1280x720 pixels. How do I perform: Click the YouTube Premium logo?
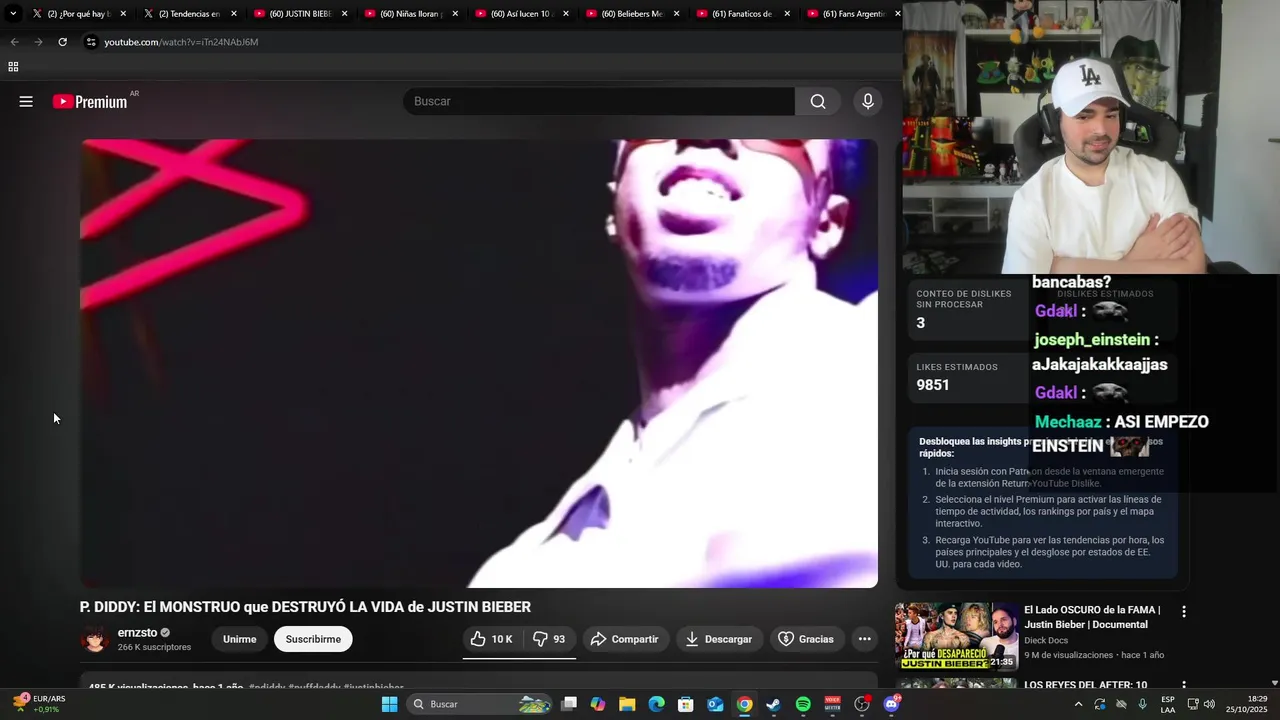[x=90, y=101]
